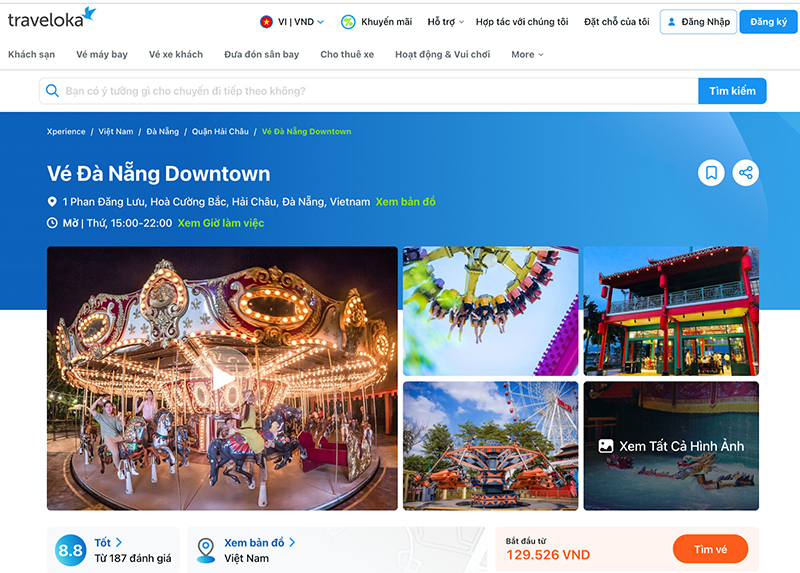800x573 pixels.
Task: Select Hoạt động & Vui chơi menu item
Action: click(442, 55)
